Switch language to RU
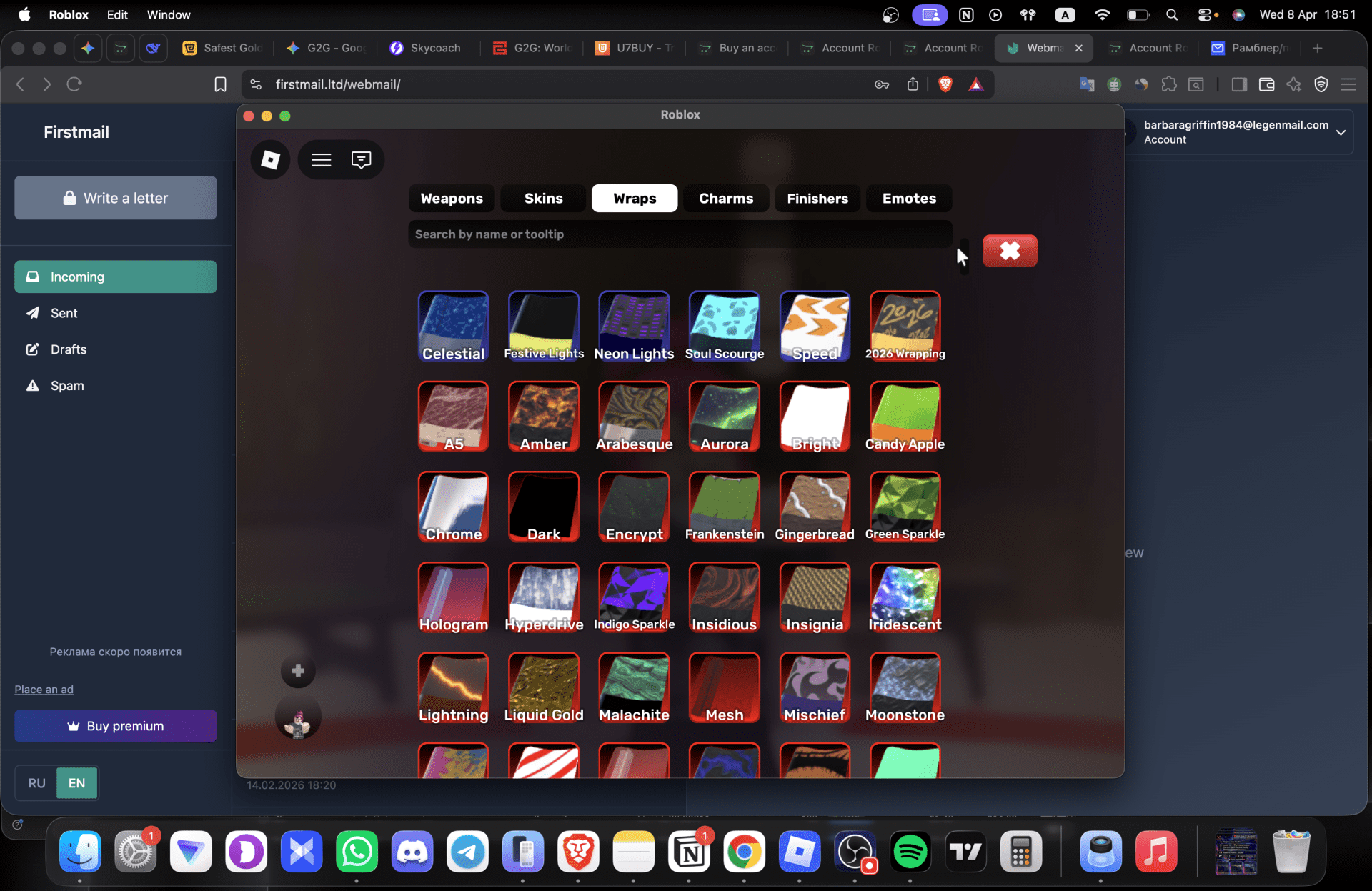The height and width of the screenshot is (891, 1372). click(x=36, y=783)
